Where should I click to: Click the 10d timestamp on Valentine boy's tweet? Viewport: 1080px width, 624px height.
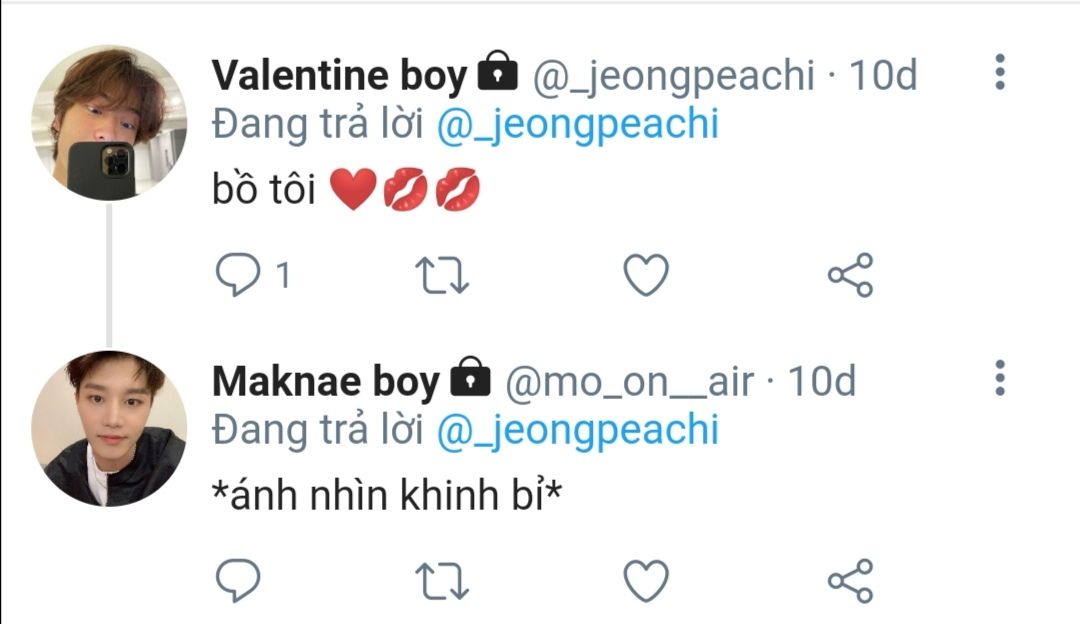click(x=882, y=76)
